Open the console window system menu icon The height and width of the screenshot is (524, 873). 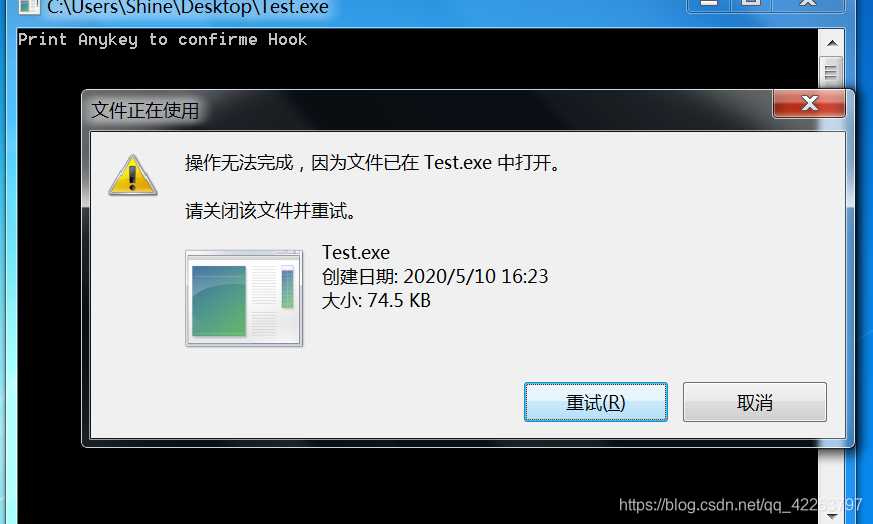pos(29,6)
